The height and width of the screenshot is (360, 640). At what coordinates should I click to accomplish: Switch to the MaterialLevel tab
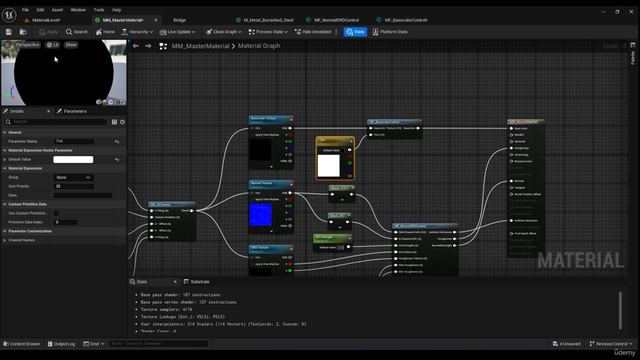pyautogui.click(x=46, y=20)
